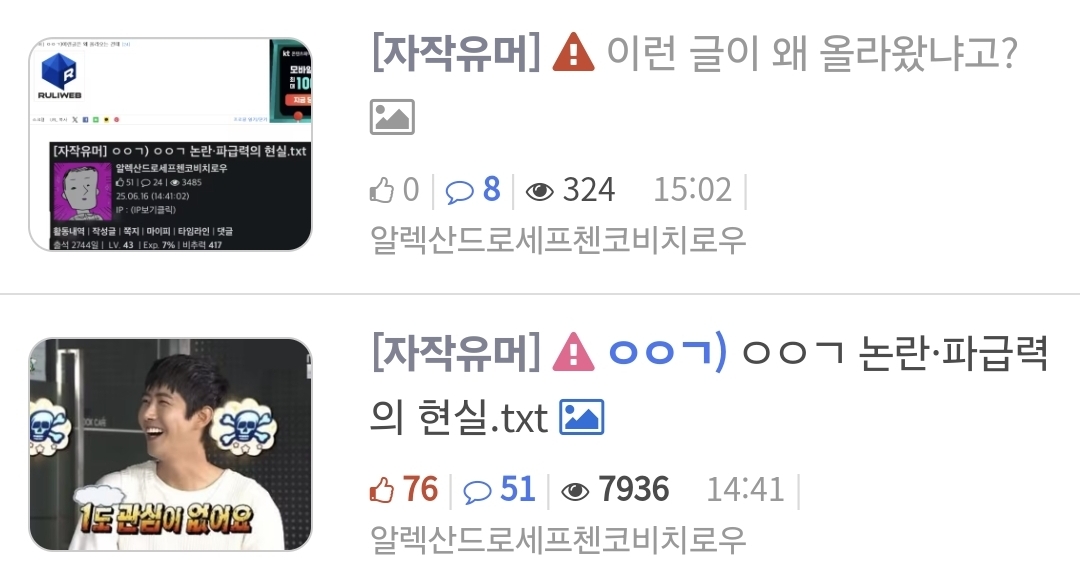Select the [자작유머] tag on second post

pyautogui.click(x=456, y=352)
